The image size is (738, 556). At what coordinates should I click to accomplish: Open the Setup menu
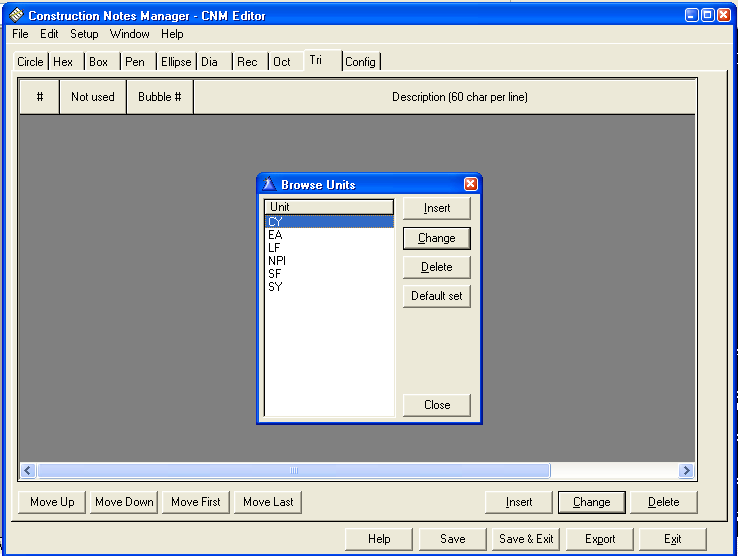point(84,34)
